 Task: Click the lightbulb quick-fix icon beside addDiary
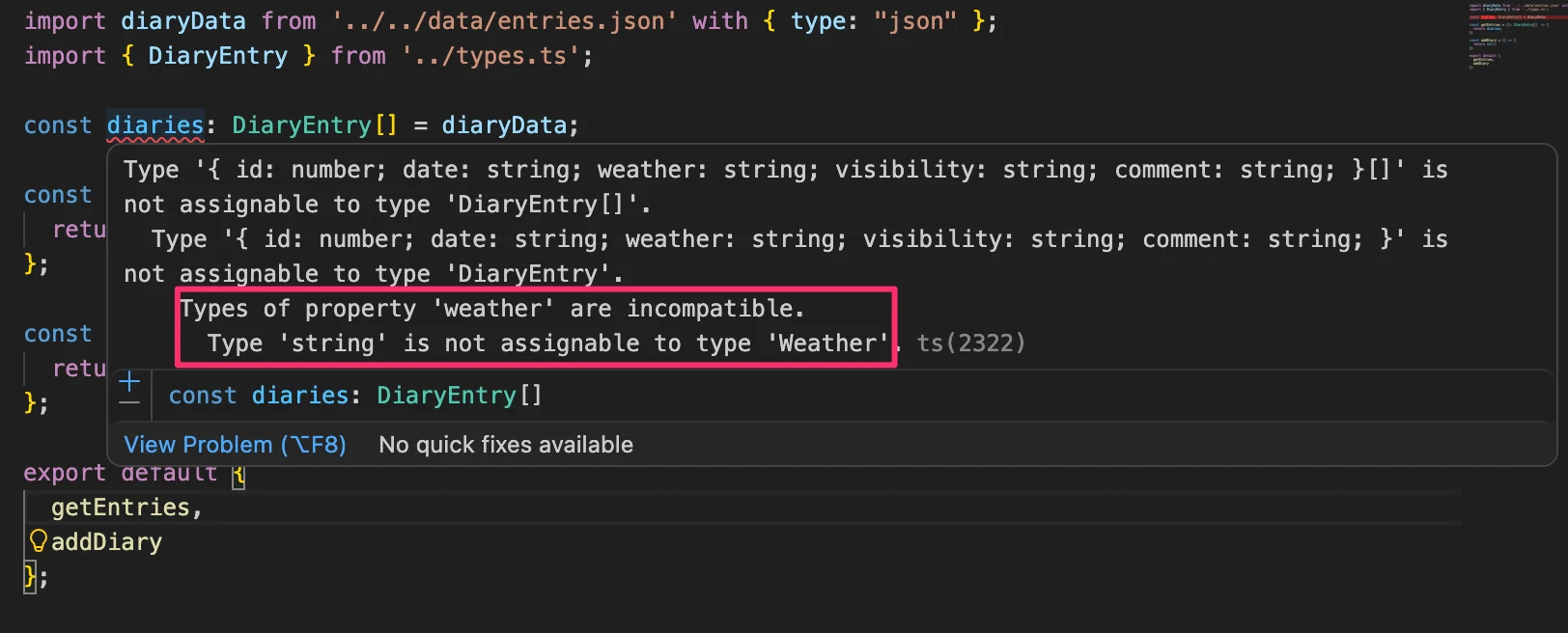[x=38, y=540]
